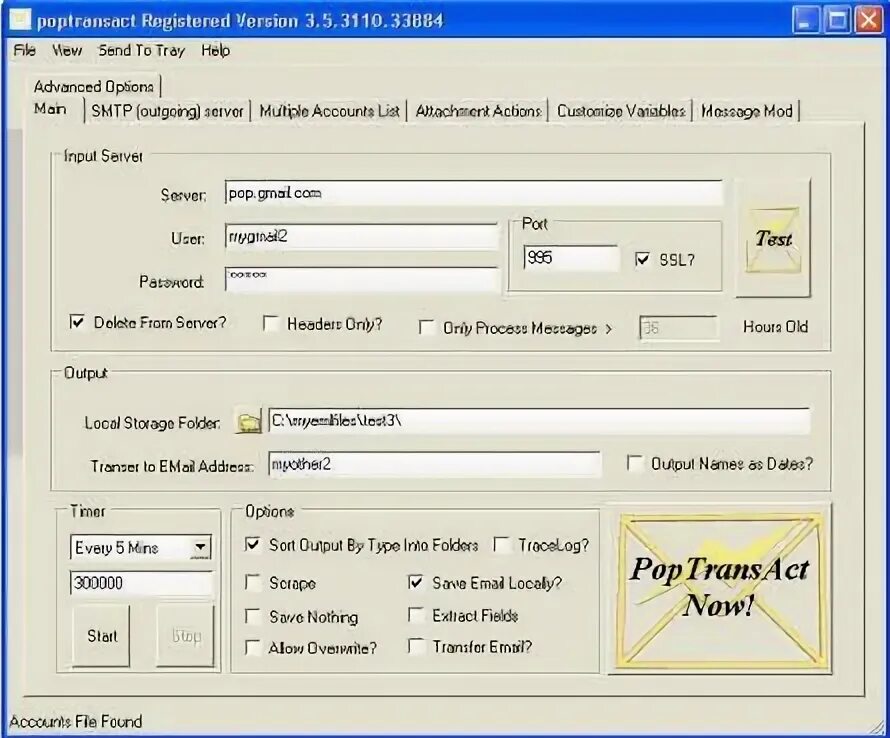The width and height of the screenshot is (890, 738).
Task: Enable the TraceLog? checkbox
Action: click(501, 545)
